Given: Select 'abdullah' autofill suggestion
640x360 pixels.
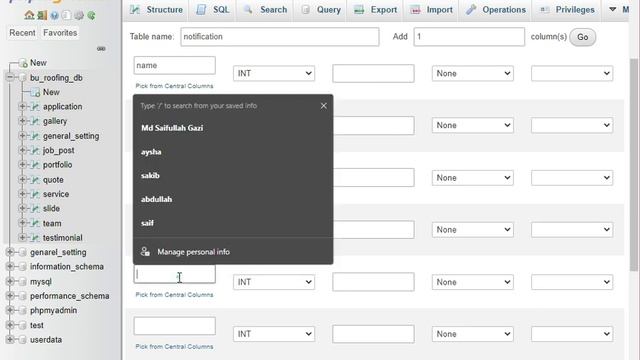Looking at the screenshot, I should [233, 199].
